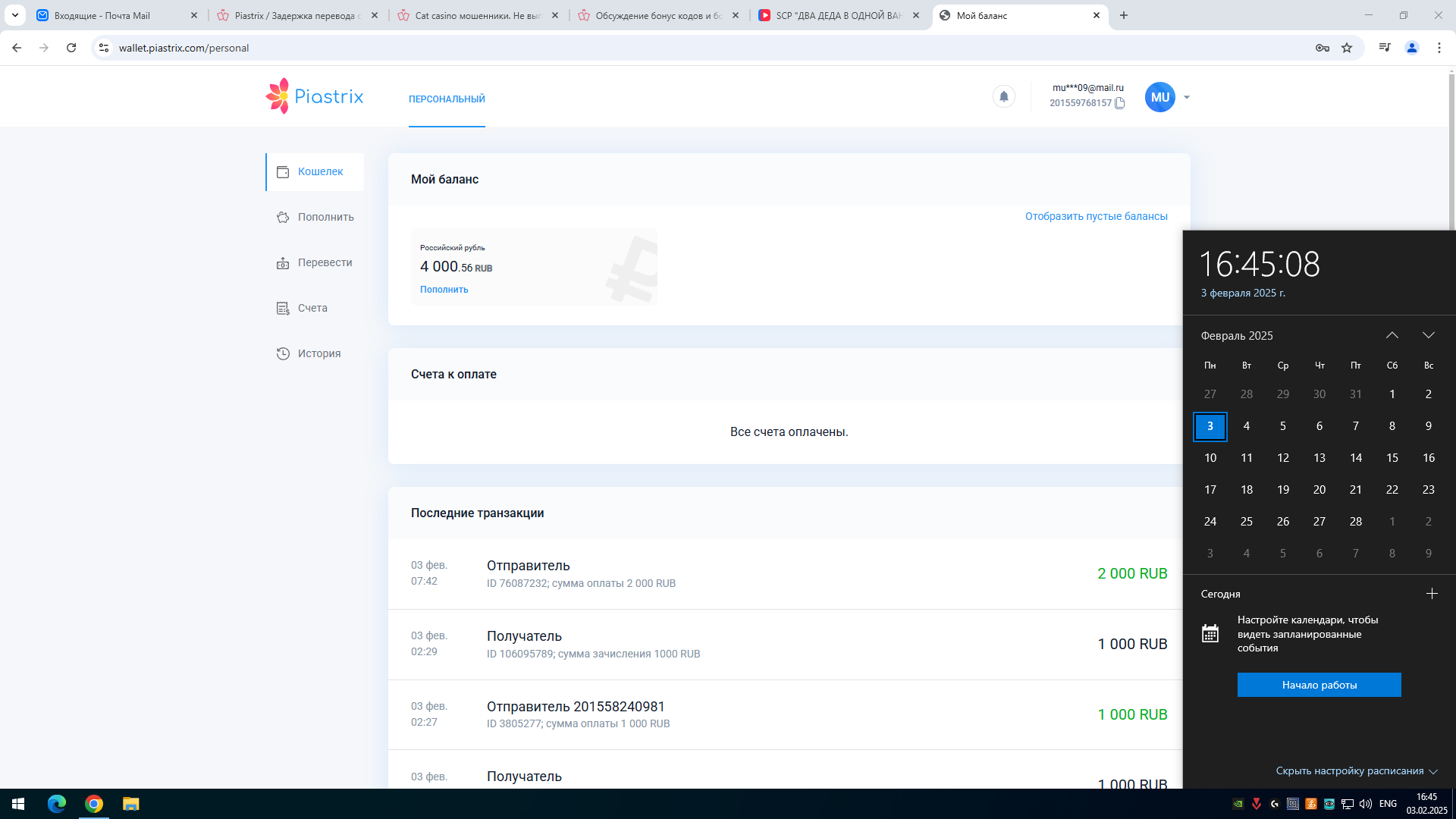Image resolution: width=1456 pixels, height=819 pixels.
Task: Select the ПЕРСОНАЛЬНЫЙ navigation tab
Action: 447,99
